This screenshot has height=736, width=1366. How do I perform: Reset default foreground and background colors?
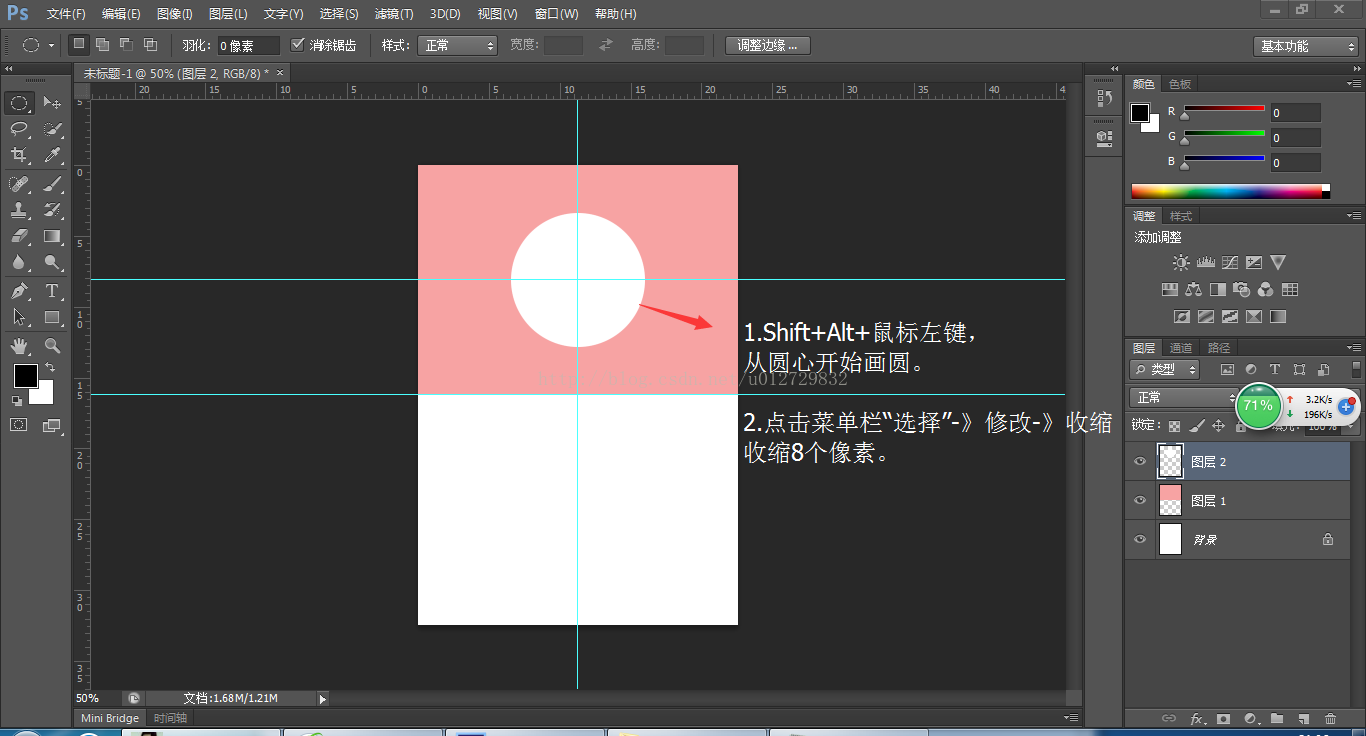pyautogui.click(x=17, y=400)
